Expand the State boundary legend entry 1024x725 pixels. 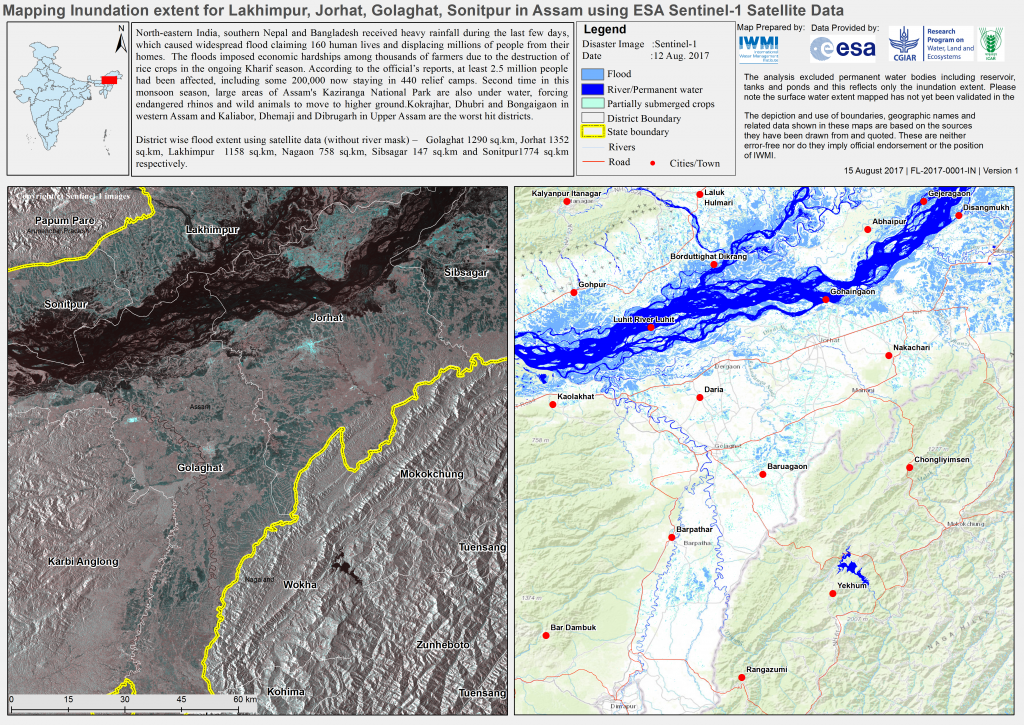click(x=592, y=131)
